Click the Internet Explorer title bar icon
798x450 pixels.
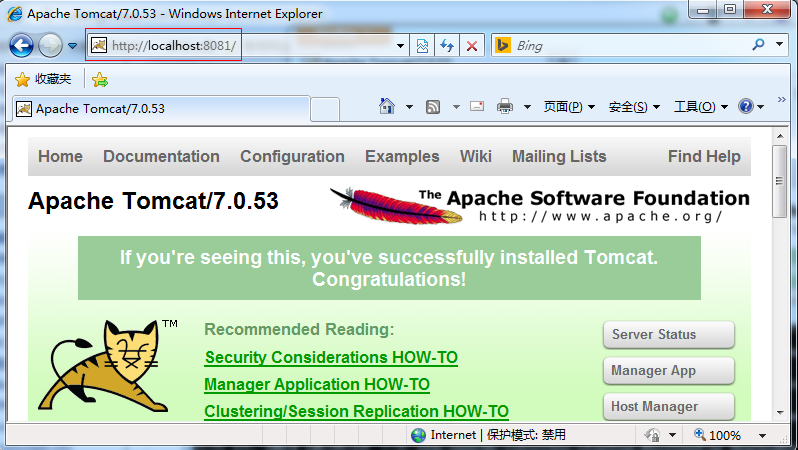14,14
